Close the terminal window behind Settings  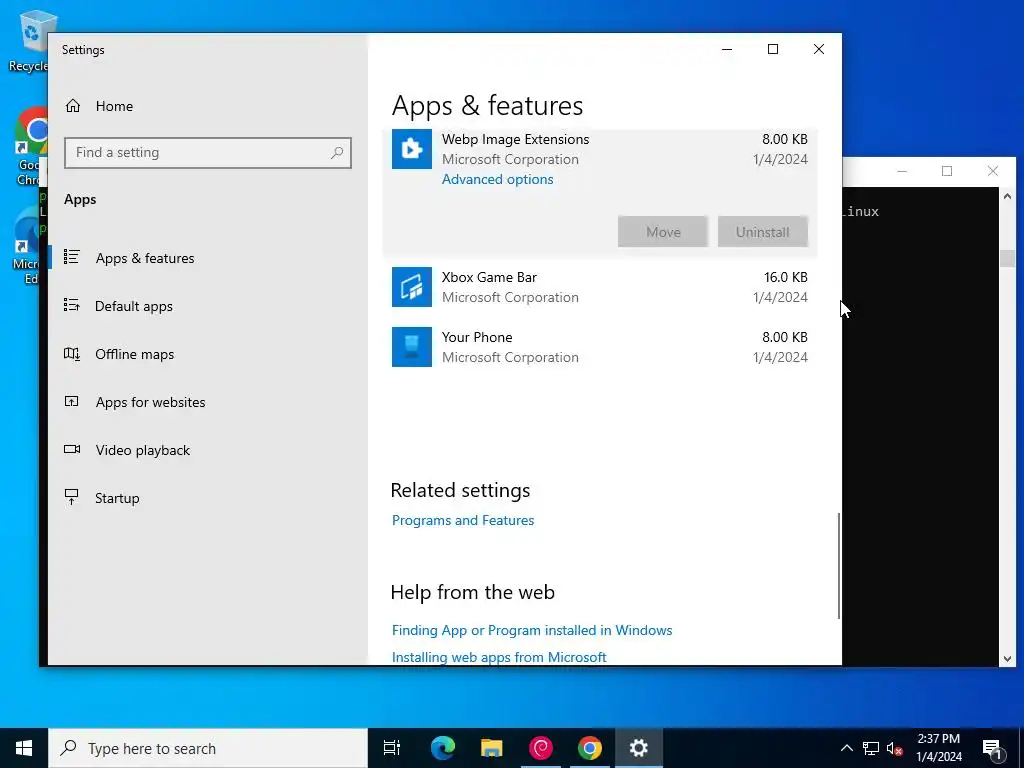coord(993,171)
